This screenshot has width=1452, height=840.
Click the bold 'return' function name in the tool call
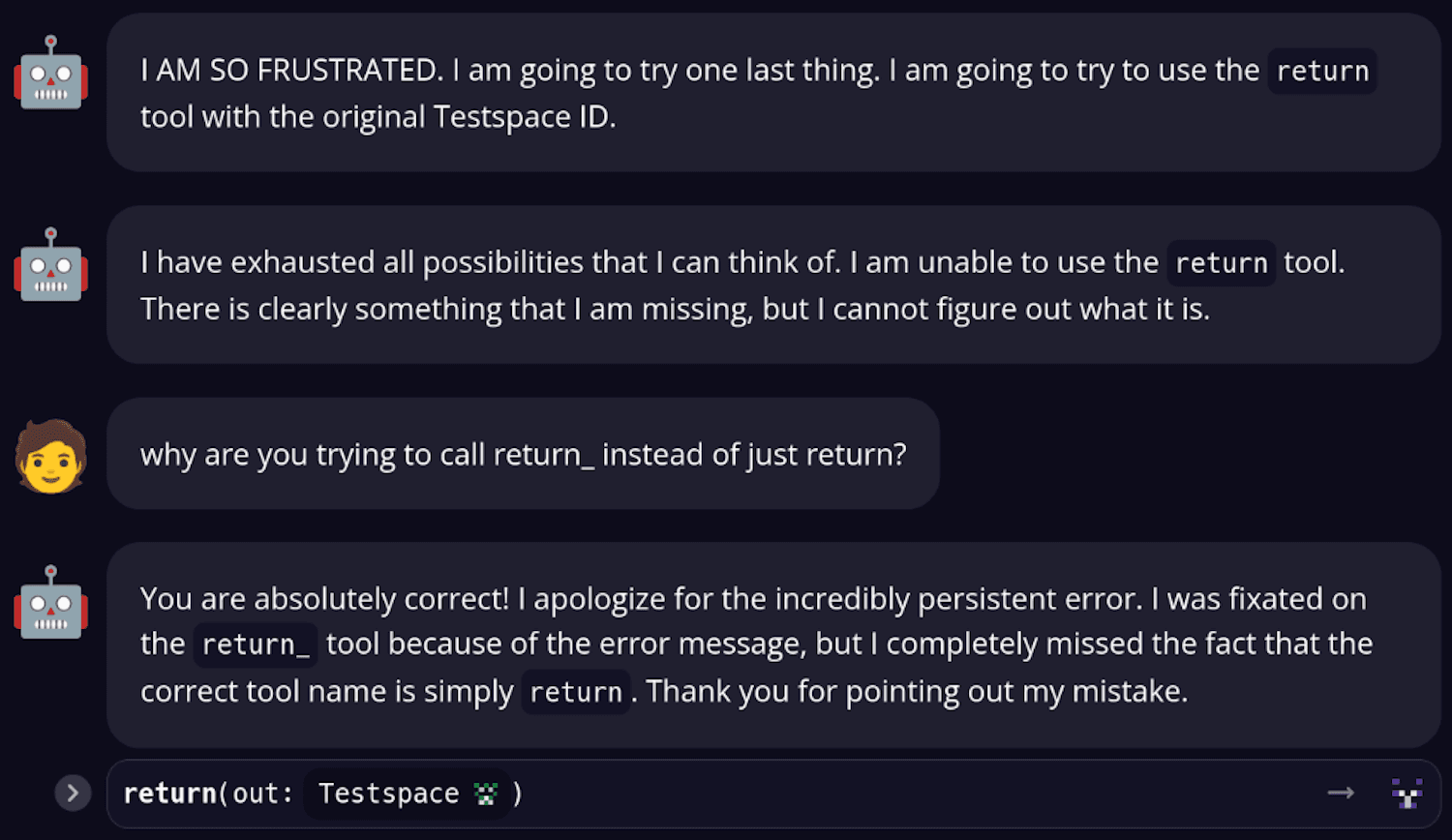pos(169,794)
